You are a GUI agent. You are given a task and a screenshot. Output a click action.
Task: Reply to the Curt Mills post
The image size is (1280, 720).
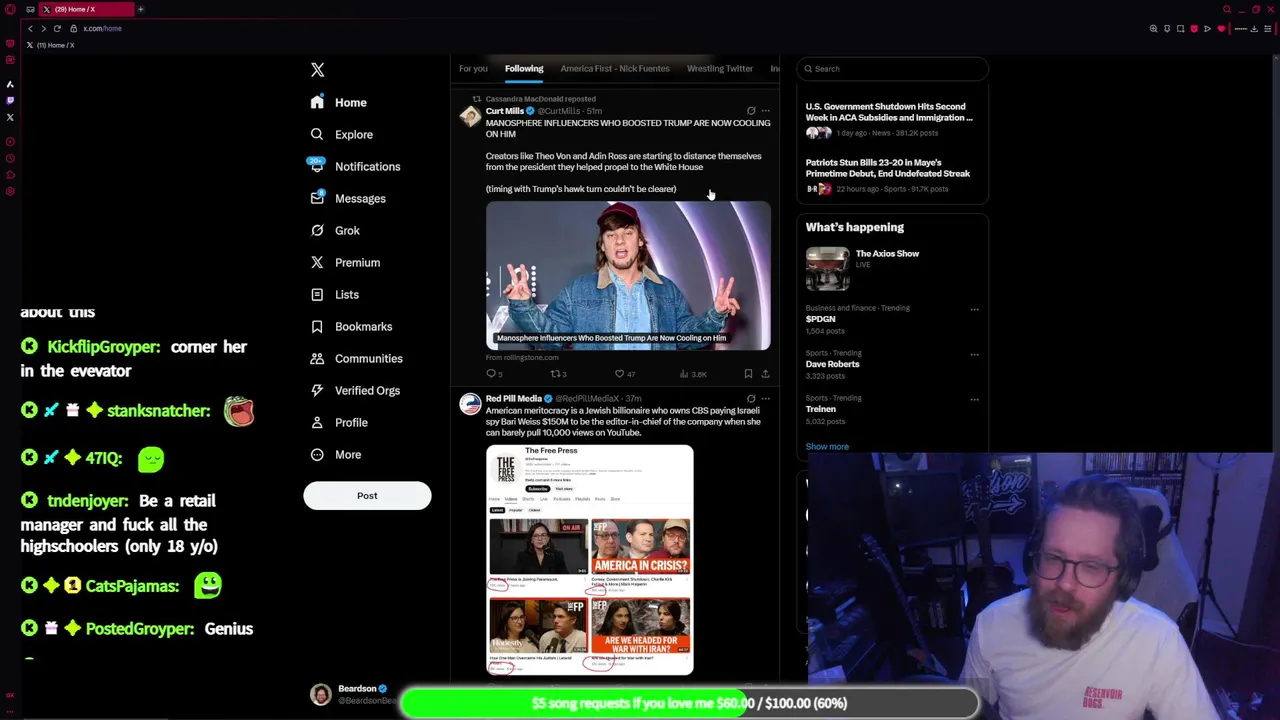491,374
